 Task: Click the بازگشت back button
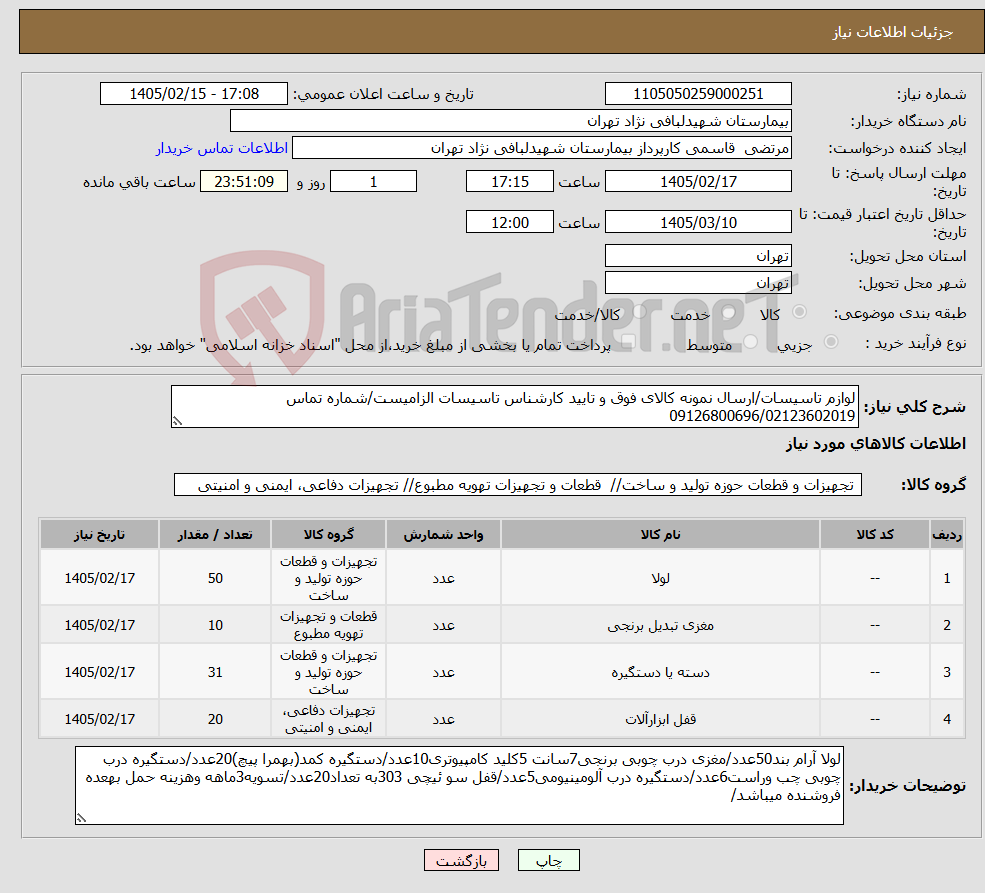point(461,860)
